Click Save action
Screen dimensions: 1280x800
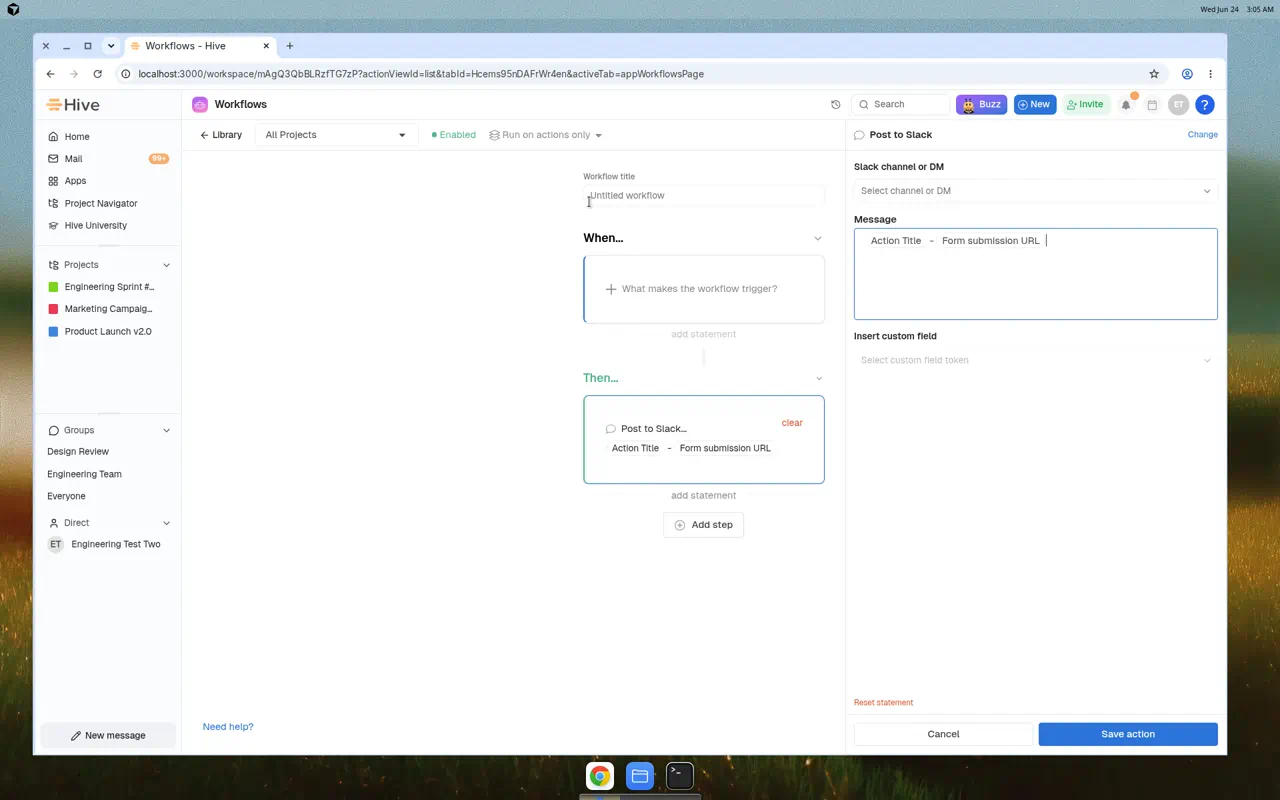(x=1128, y=734)
